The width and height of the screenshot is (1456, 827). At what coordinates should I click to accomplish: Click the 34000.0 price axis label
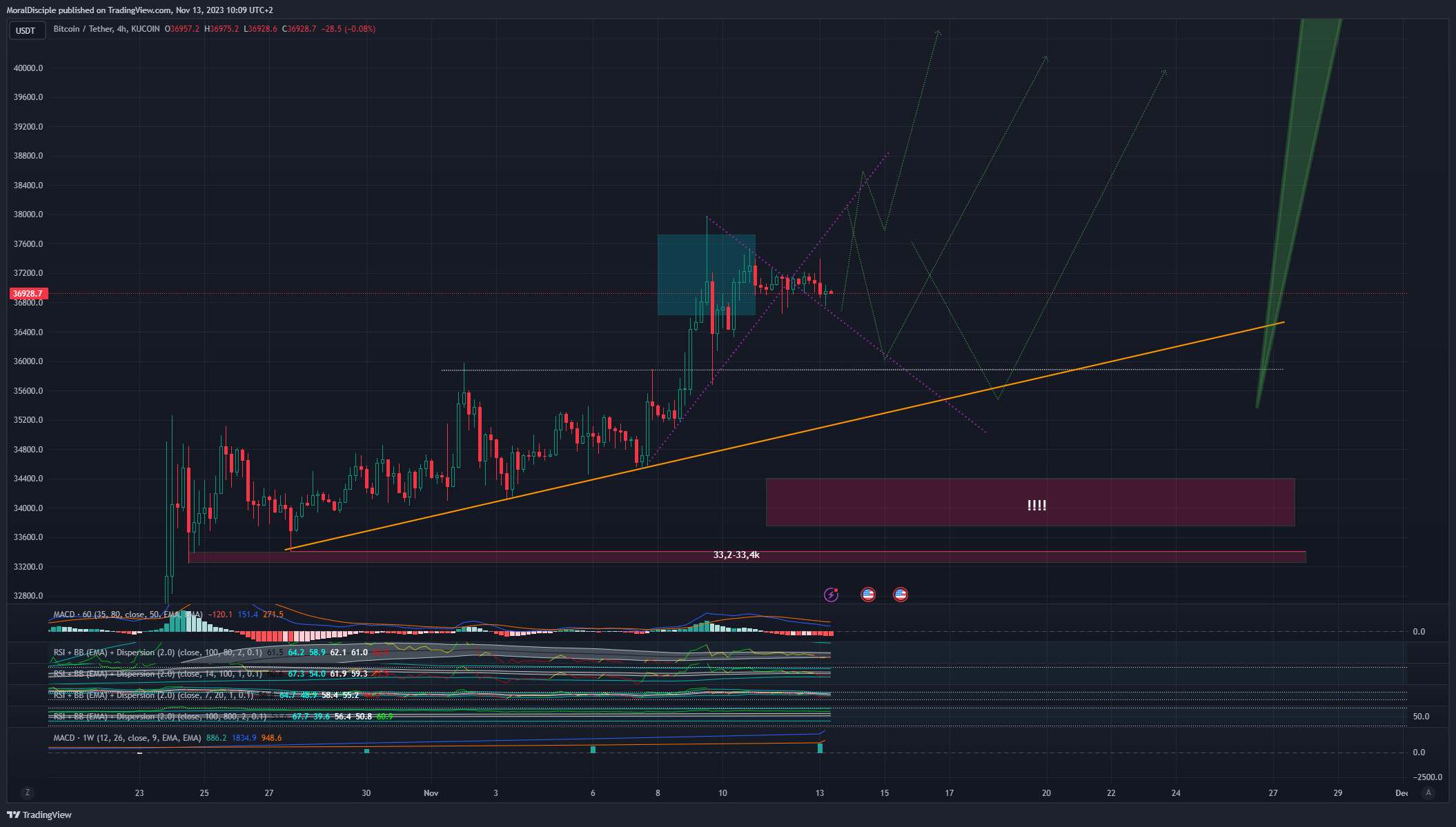pos(28,508)
